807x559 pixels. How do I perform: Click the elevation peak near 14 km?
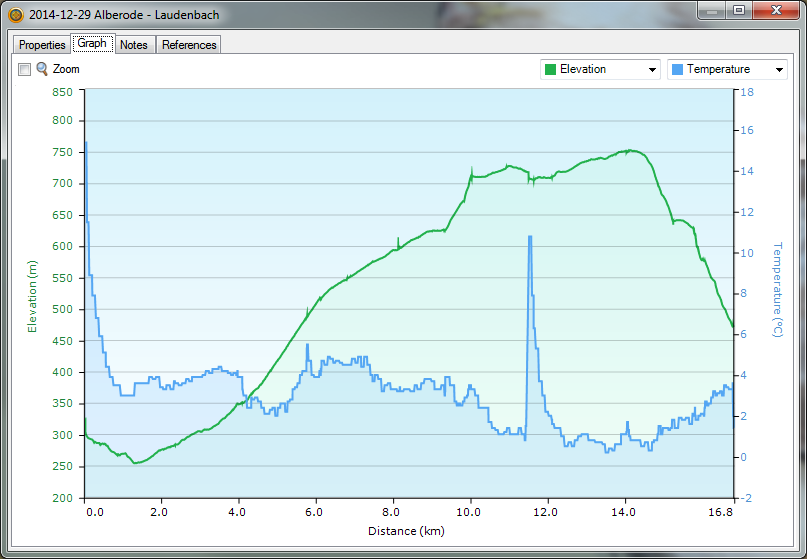pyautogui.click(x=628, y=151)
